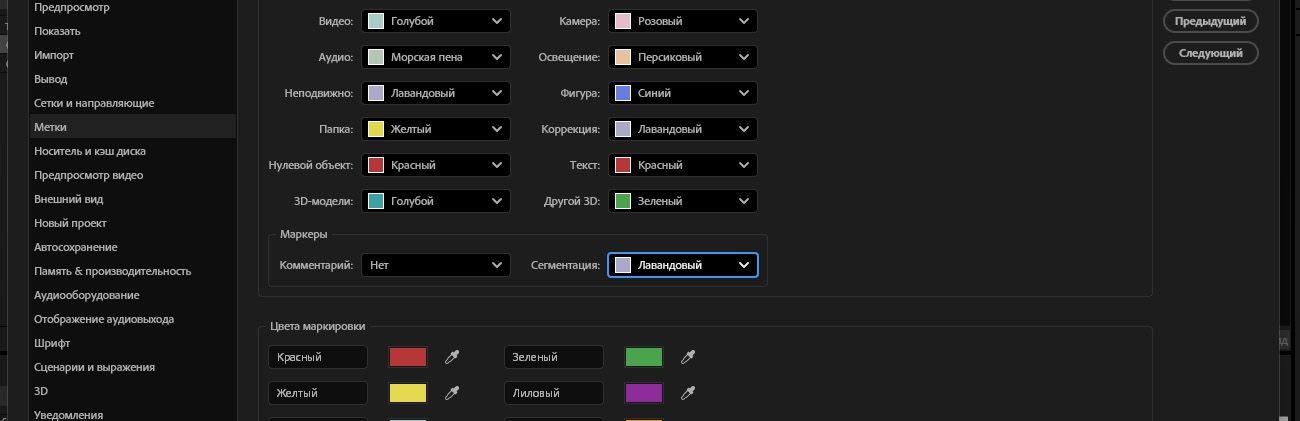Click the Зеленый label name field
1300x421 pixels.
tap(553, 357)
